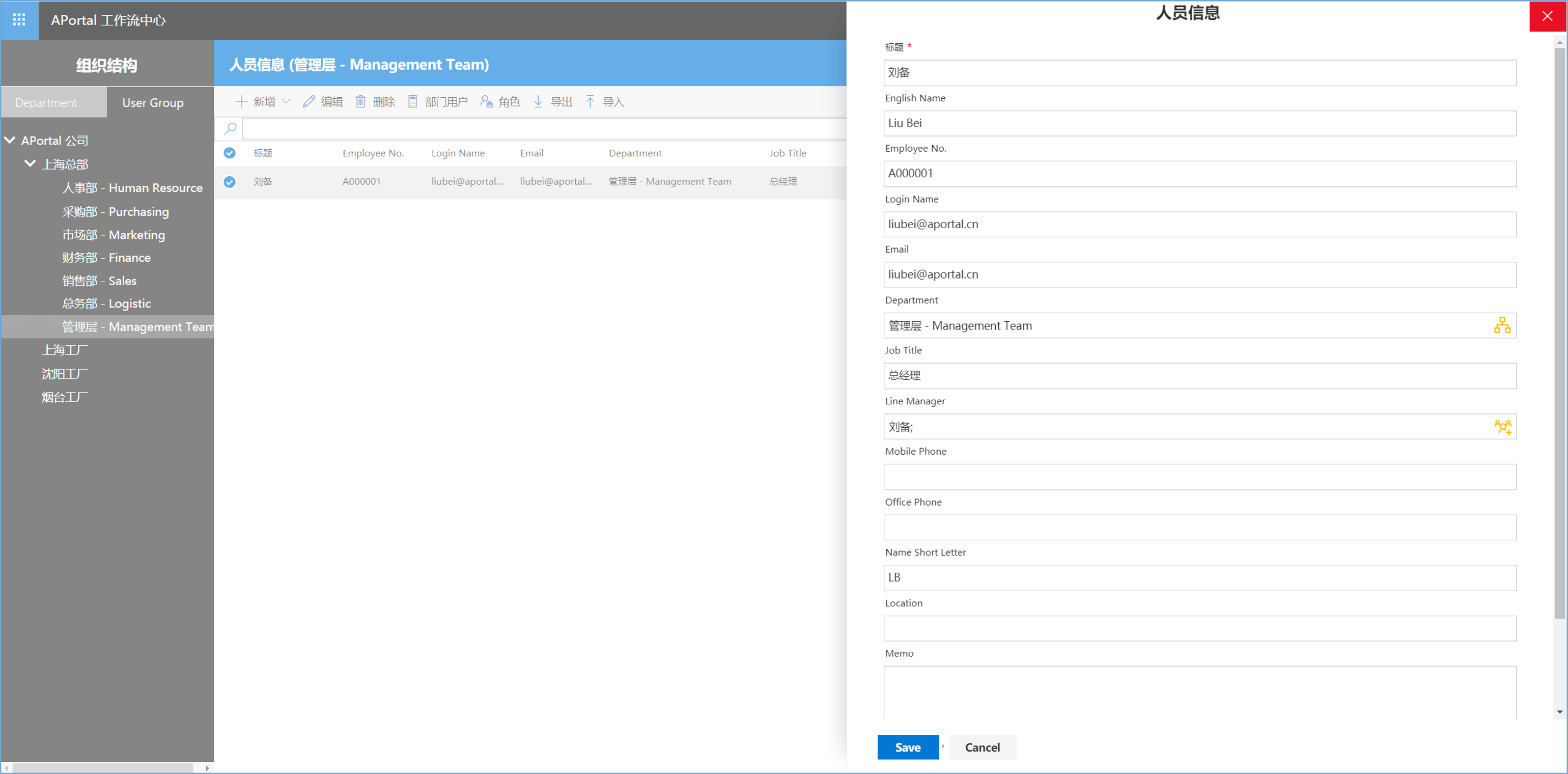Viewport: 1568px width, 774px height.
Task: Click the English Name field
Action: [1200, 123]
